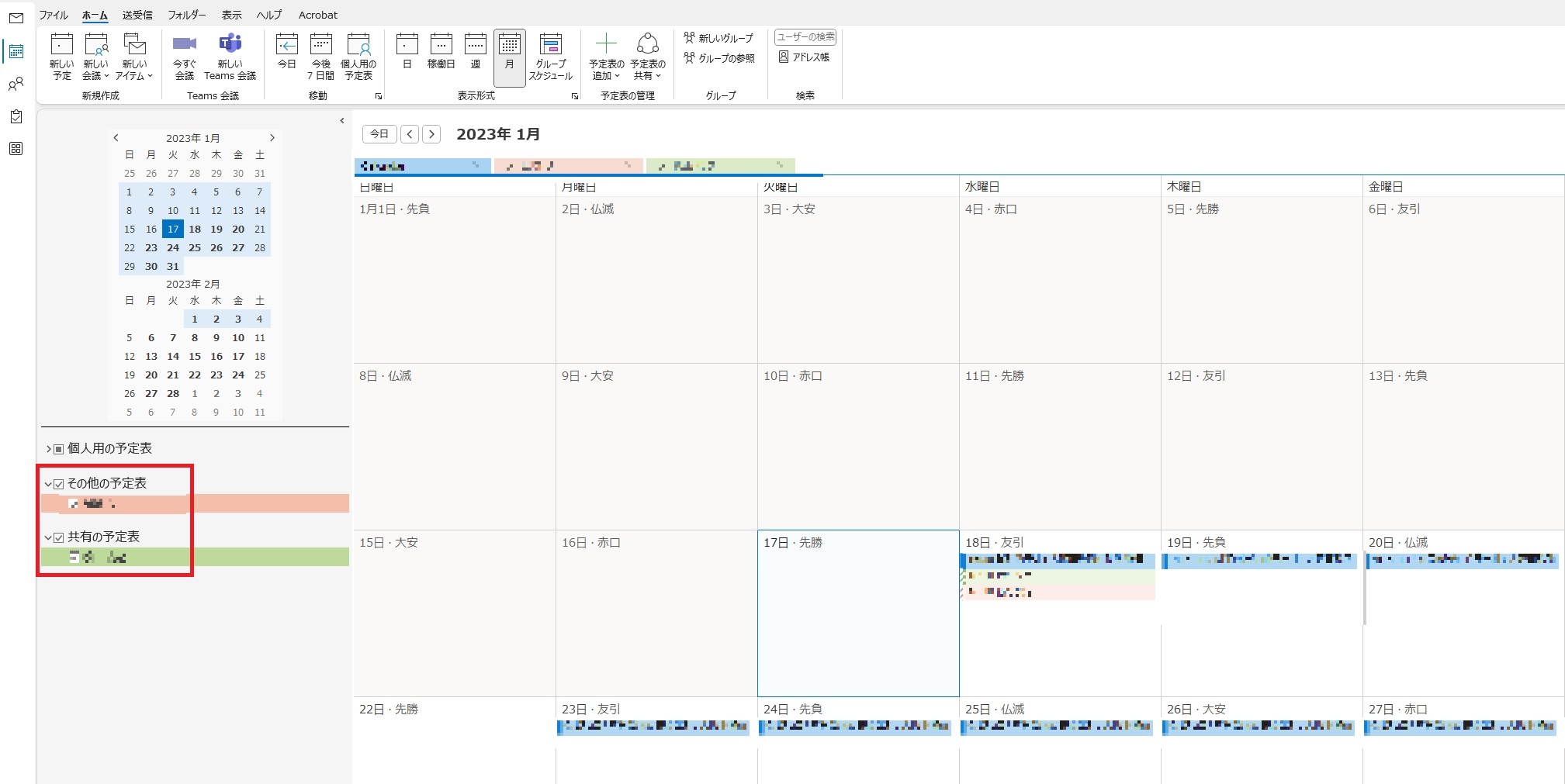Show 今後7日間 next seven days
Viewport: 1565px width, 784px height.
coord(321,57)
